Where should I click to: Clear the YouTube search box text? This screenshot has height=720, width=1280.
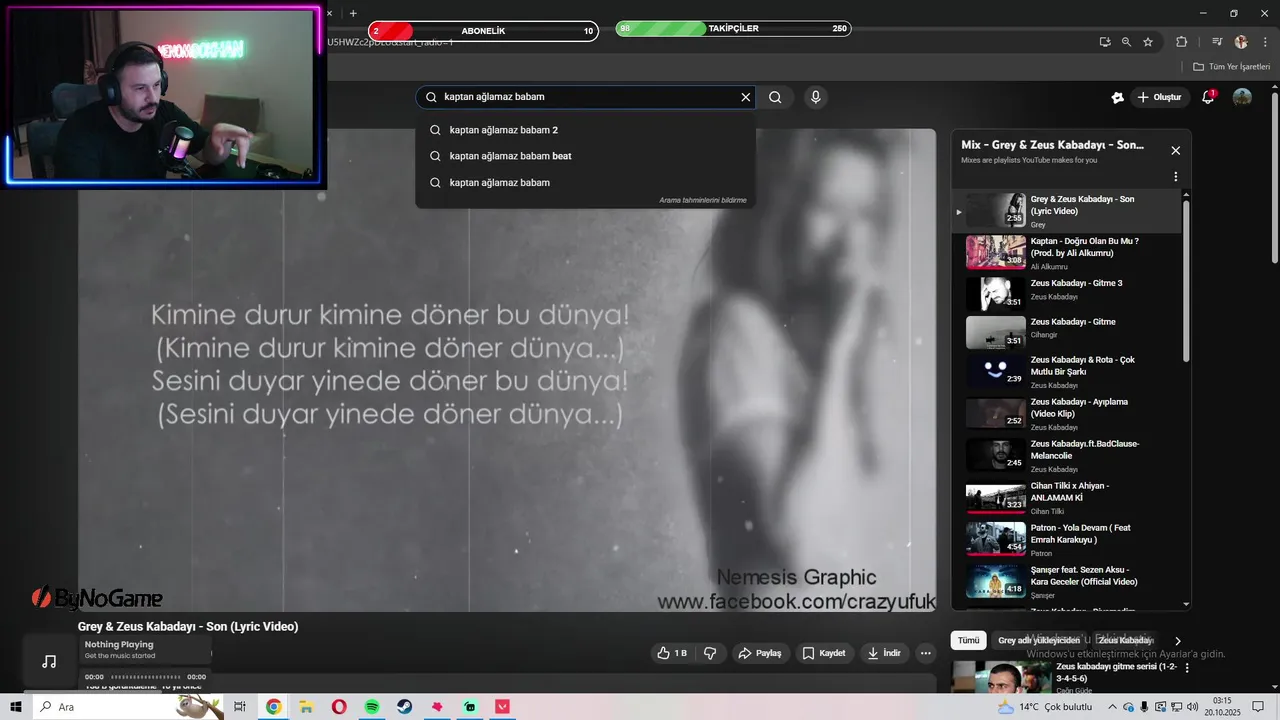[x=745, y=97]
